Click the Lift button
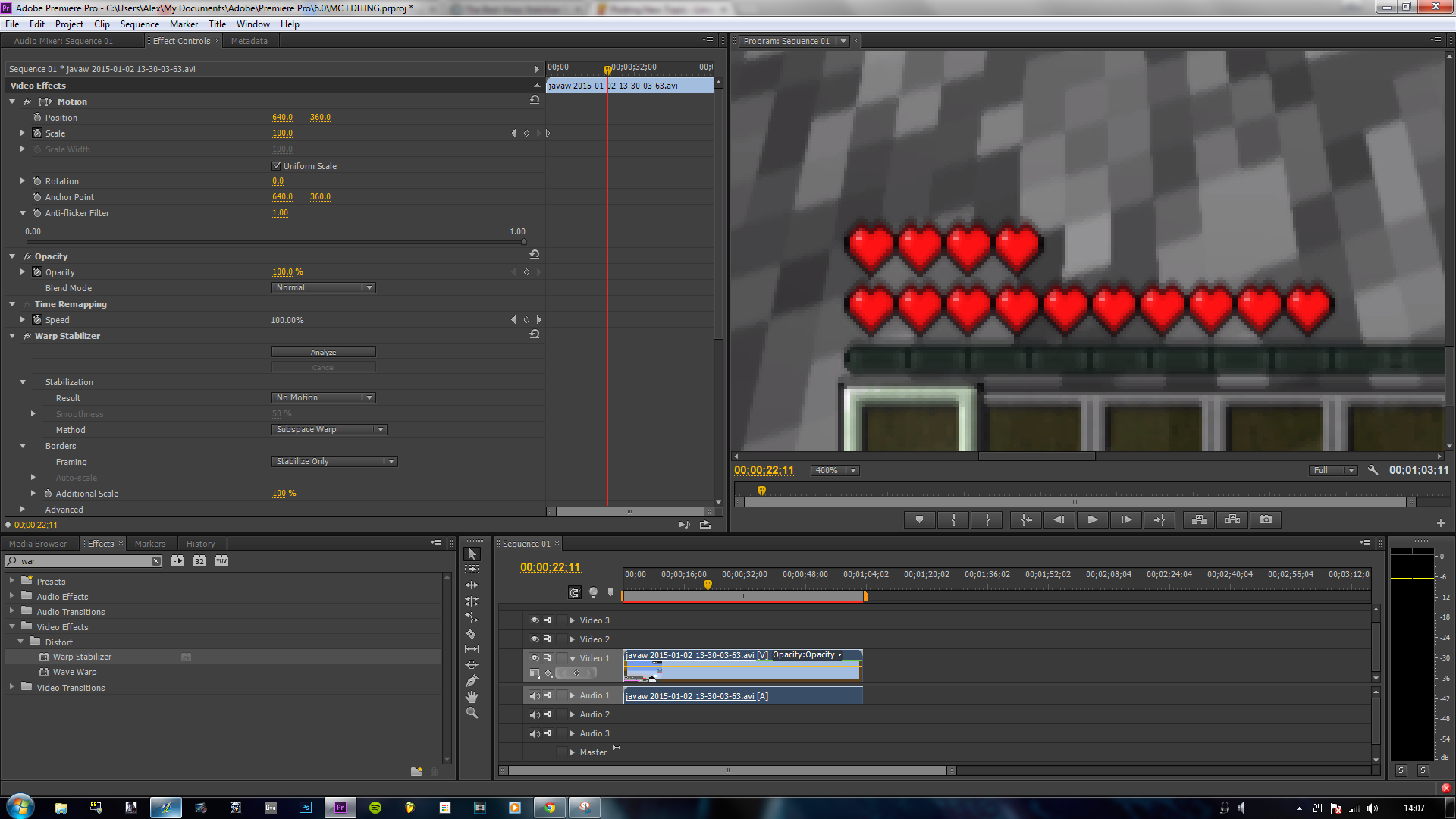 coord(1199,519)
